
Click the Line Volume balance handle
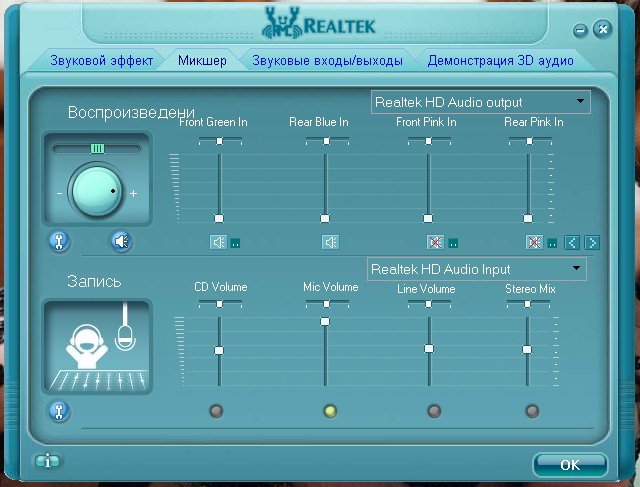click(x=428, y=304)
